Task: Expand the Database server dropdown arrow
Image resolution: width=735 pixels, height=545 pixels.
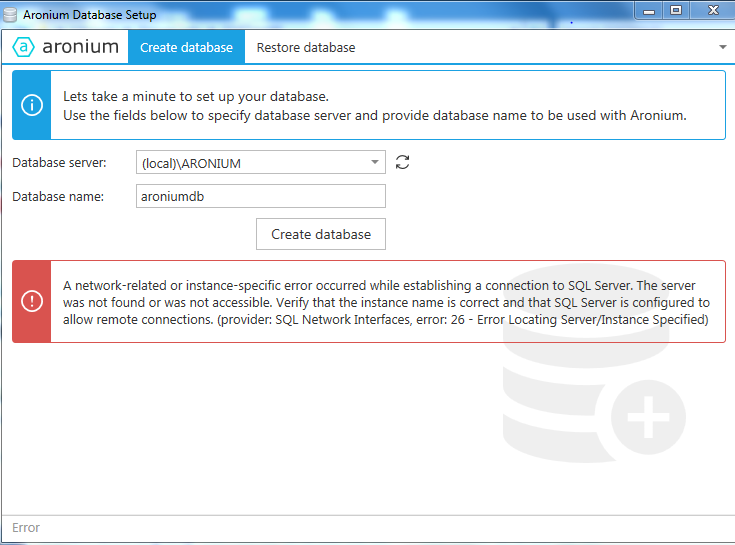Action: click(374, 162)
